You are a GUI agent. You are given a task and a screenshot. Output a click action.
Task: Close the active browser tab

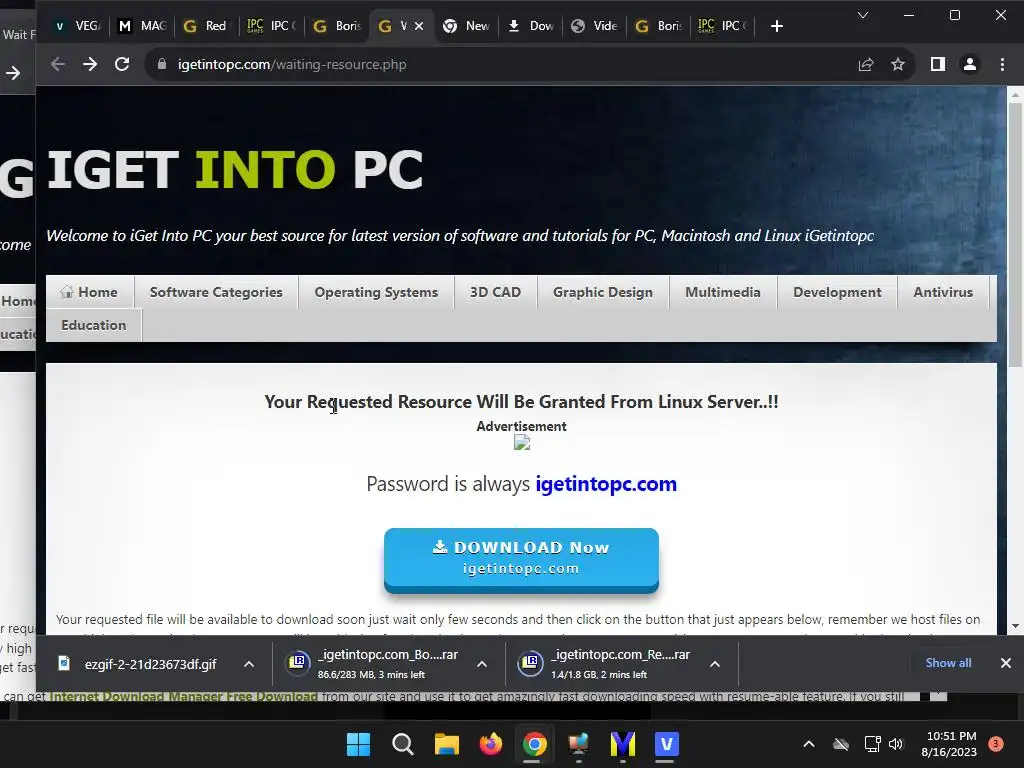coord(419,26)
